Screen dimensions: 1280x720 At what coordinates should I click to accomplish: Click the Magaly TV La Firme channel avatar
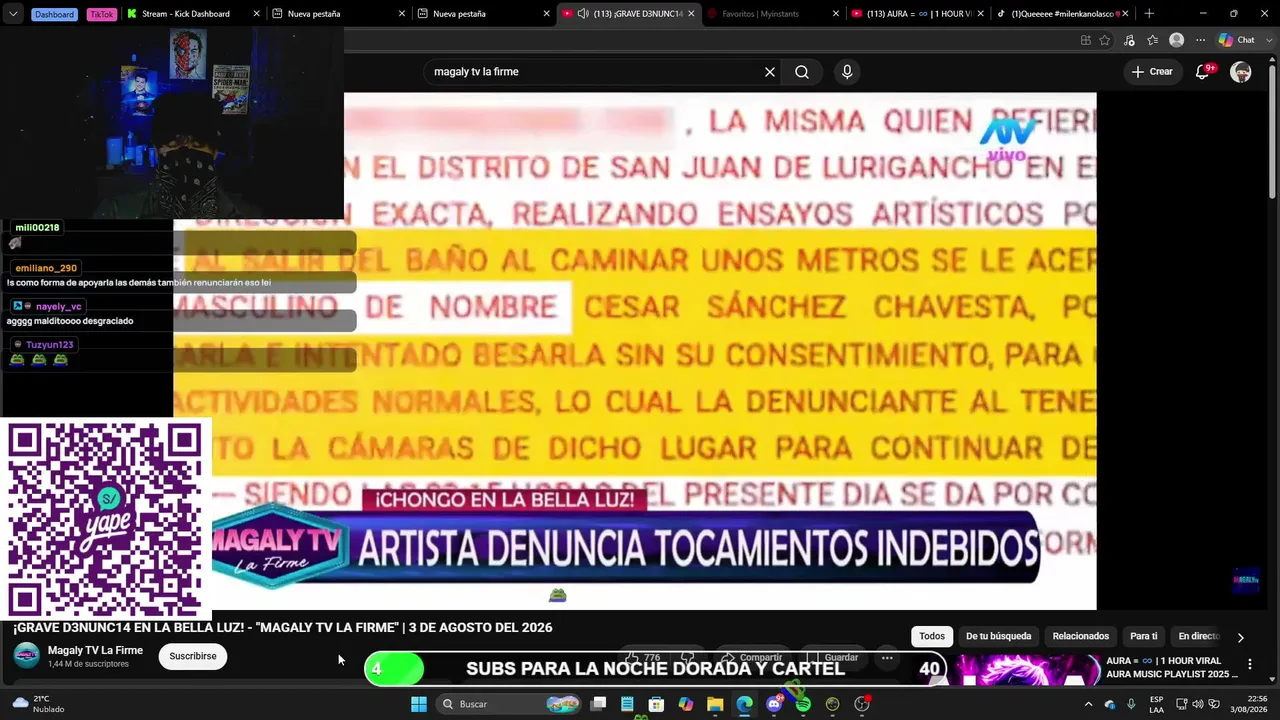(x=27, y=656)
